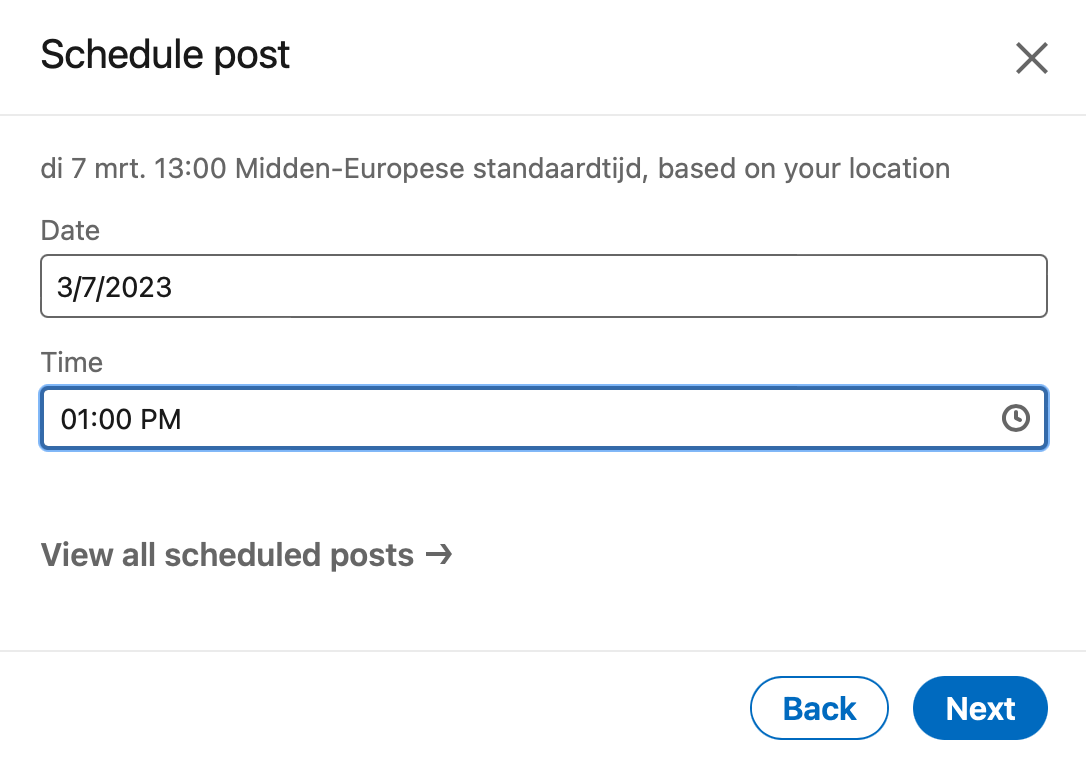The width and height of the screenshot is (1086, 760).
Task: Click the Schedule post heading
Action: coord(165,55)
